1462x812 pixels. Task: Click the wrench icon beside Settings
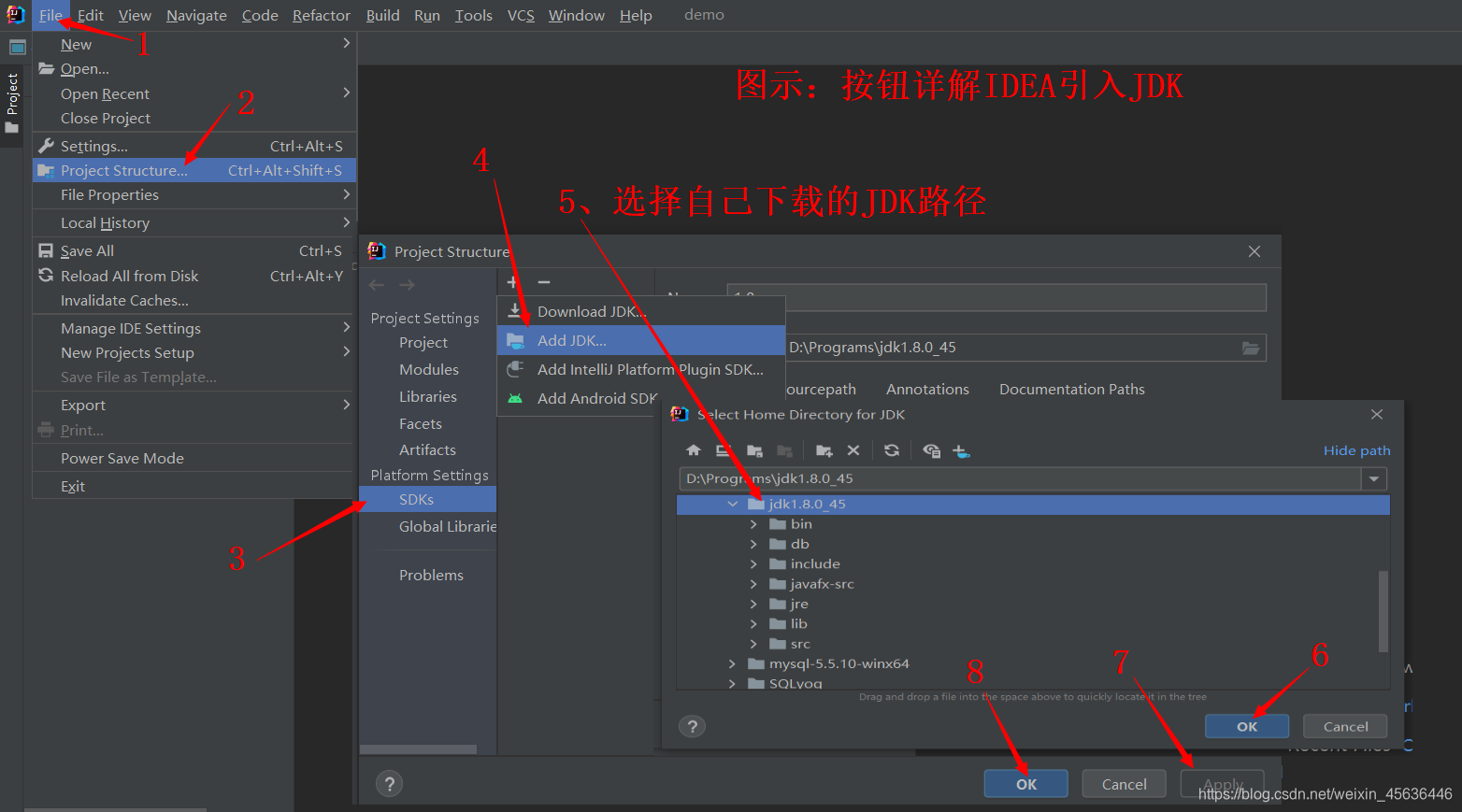[x=46, y=146]
